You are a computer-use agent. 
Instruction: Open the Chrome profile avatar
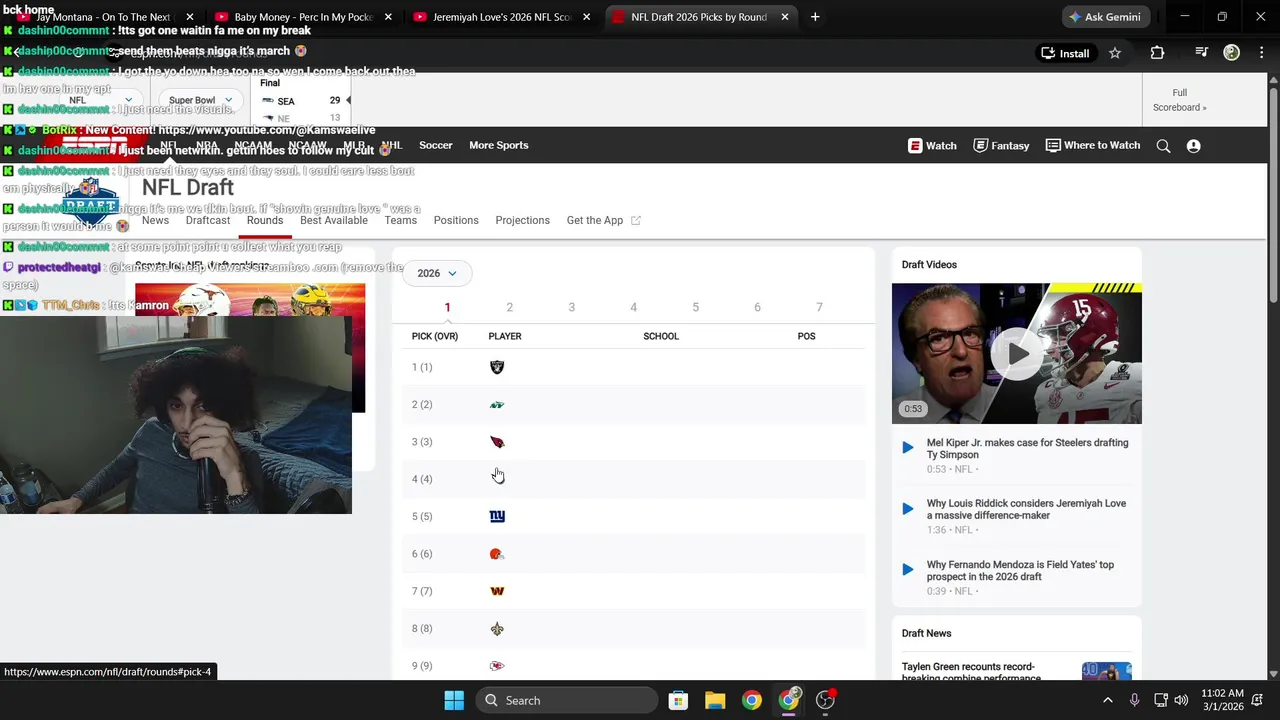pyautogui.click(x=1232, y=53)
